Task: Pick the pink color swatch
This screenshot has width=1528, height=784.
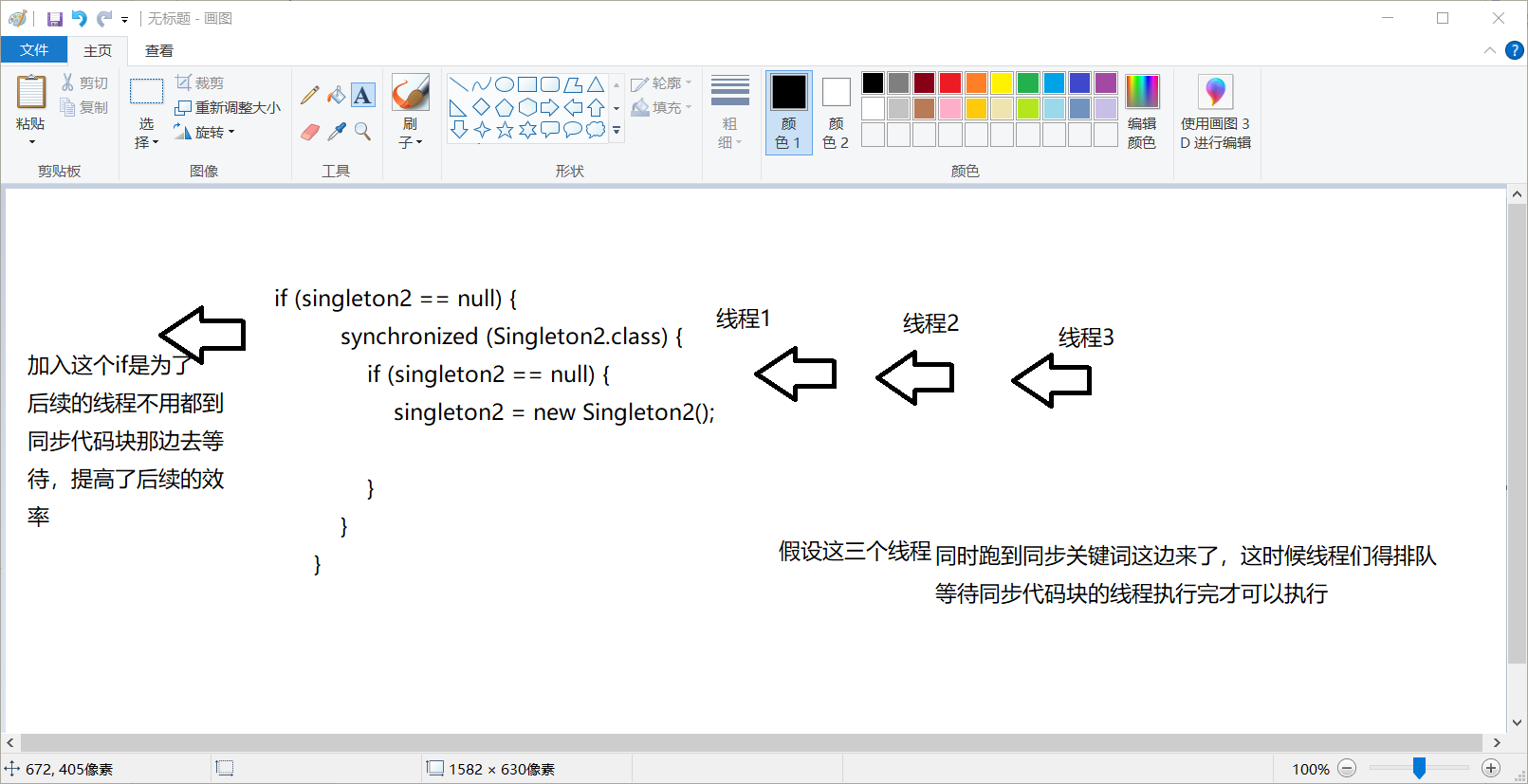Action: click(x=950, y=109)
